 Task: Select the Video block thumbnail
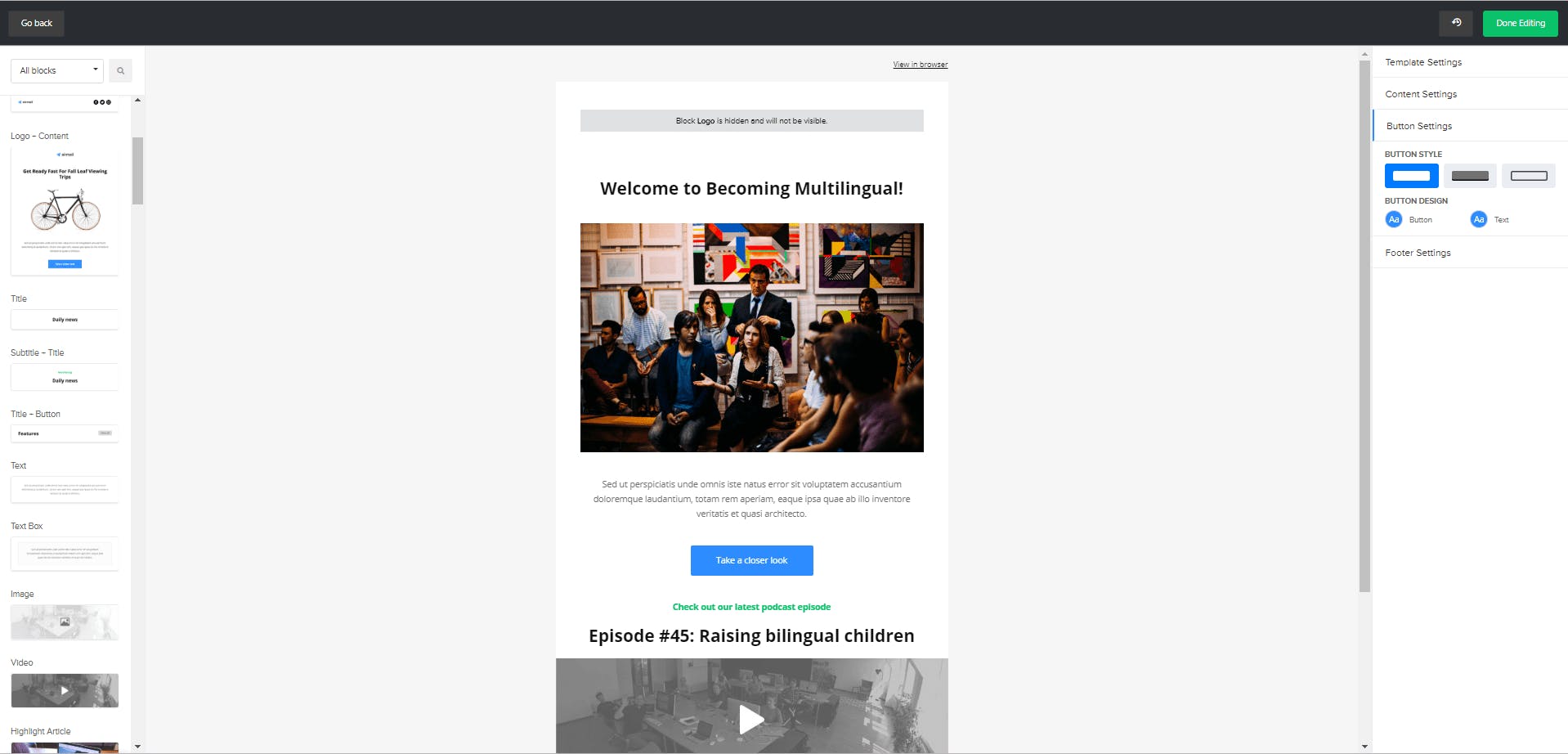(65, 690)
